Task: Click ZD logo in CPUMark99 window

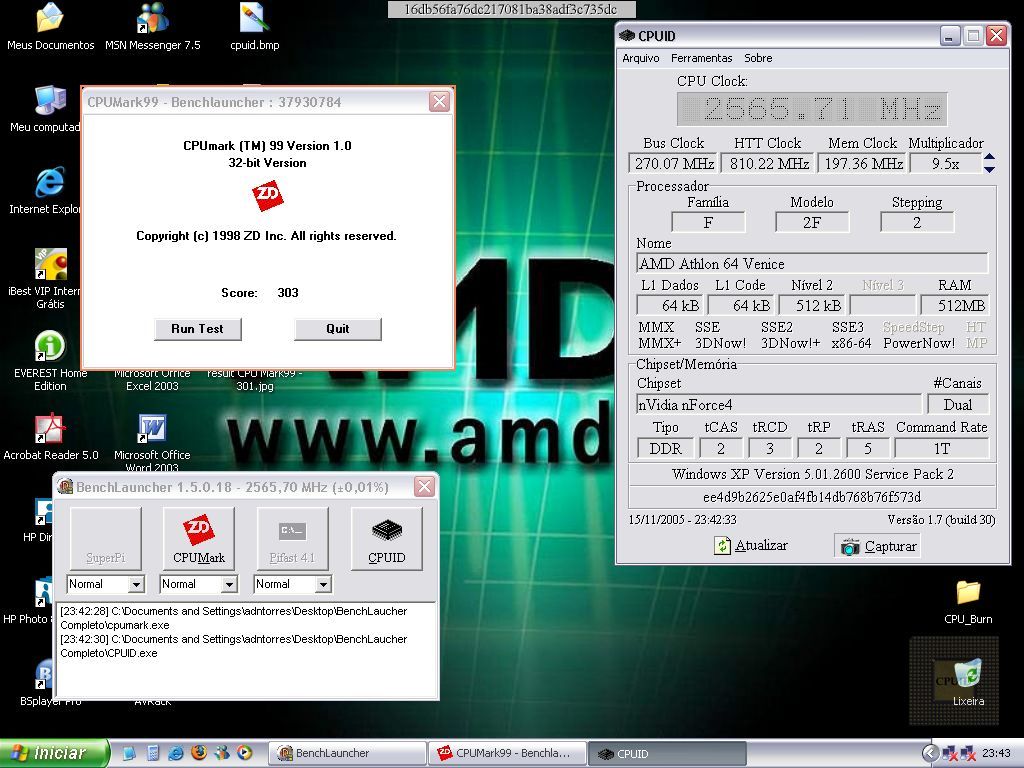Action: [268, 195]
